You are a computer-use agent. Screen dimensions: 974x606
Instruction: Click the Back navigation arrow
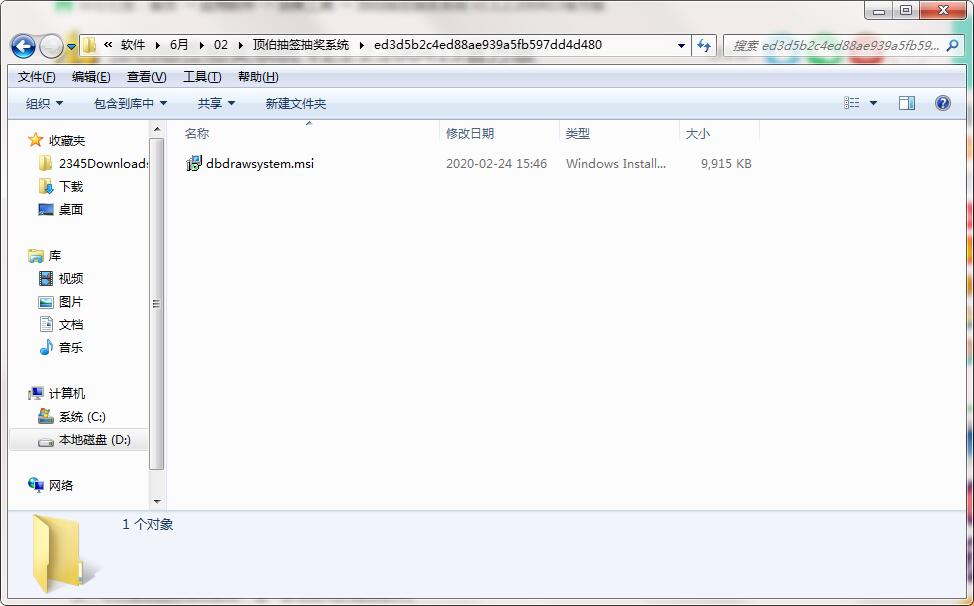(x=24, y=46)
